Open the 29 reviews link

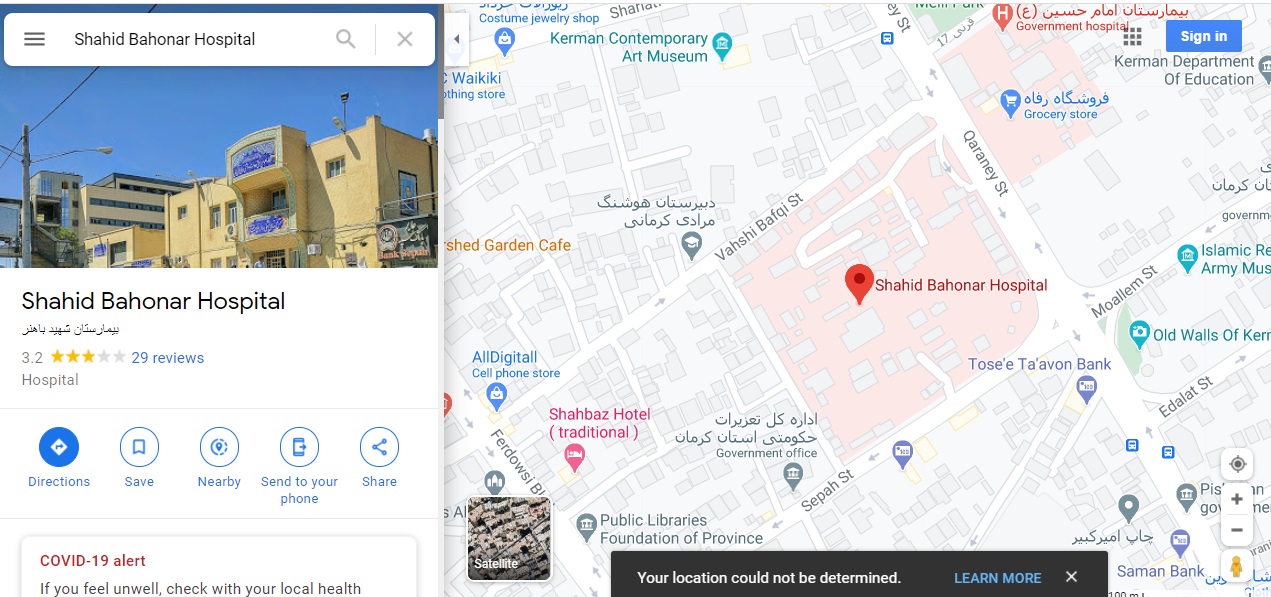tap(168, 358)
